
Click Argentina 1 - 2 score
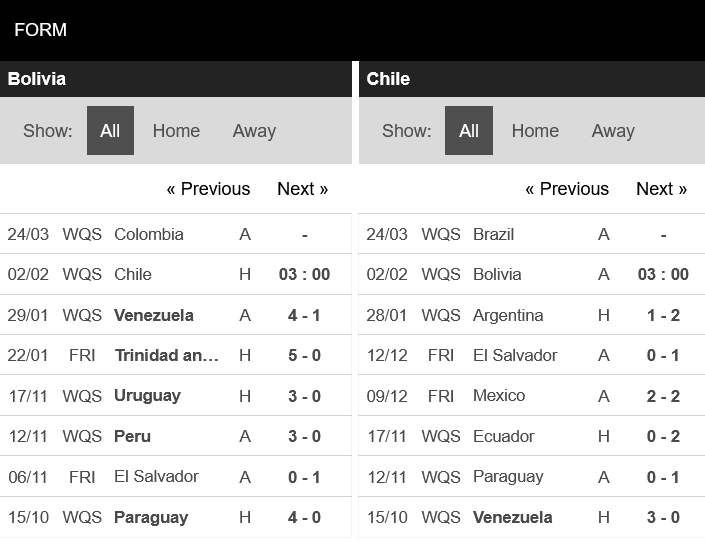[x=663, y=315]
